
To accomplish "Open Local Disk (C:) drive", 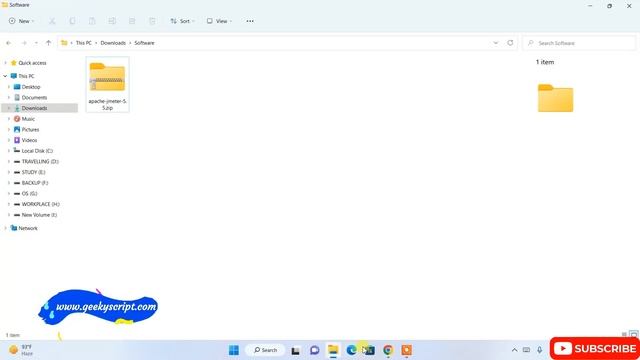I will point(37,151).
